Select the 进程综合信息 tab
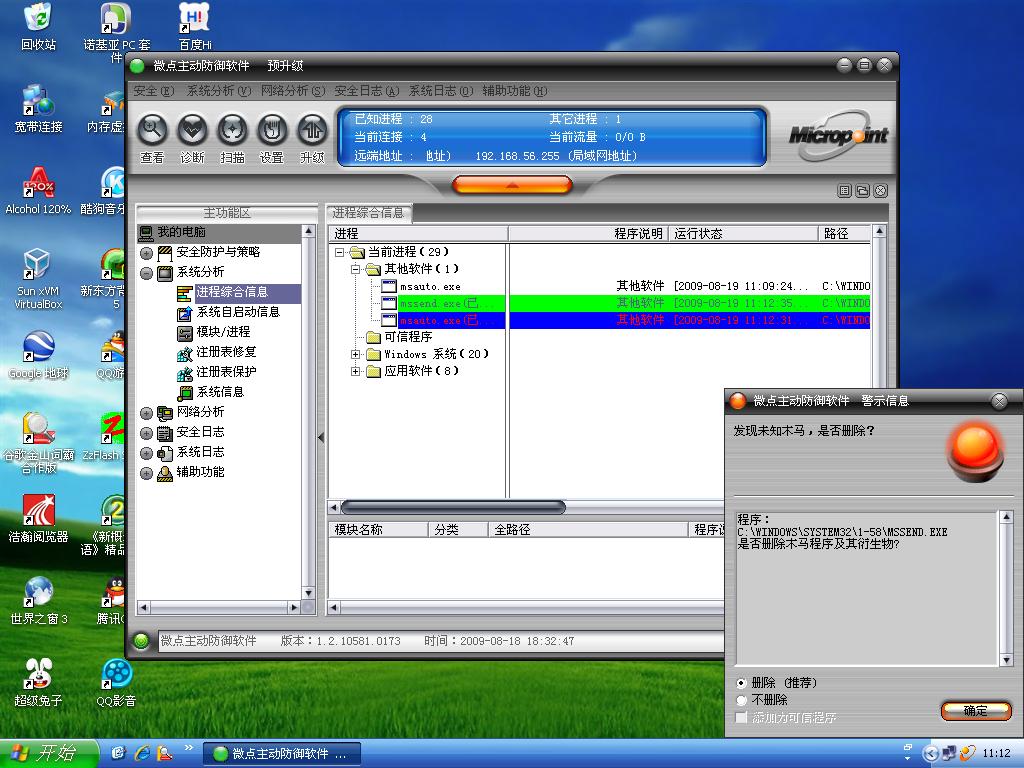The height and width of the screenshot is (768, 1024). pyautogui.click(x=368, y=213)
